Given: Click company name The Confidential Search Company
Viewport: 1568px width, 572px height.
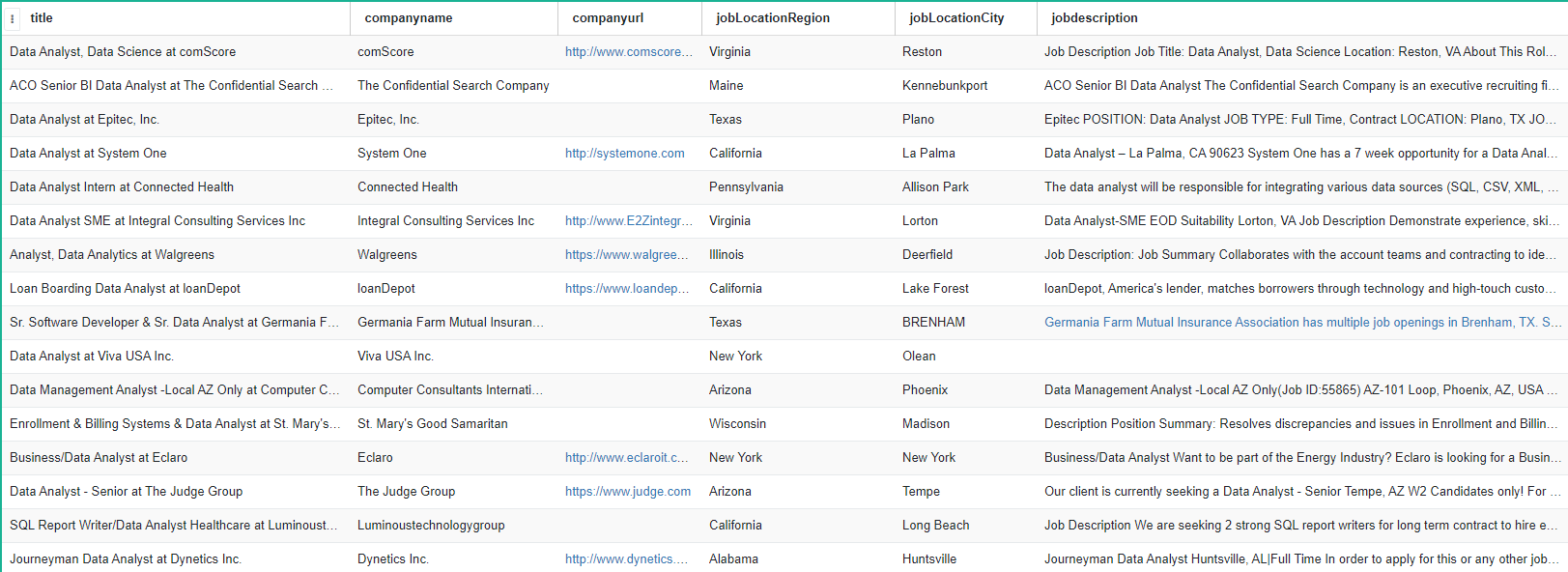Looking at the screenshot, I should 453,86.
